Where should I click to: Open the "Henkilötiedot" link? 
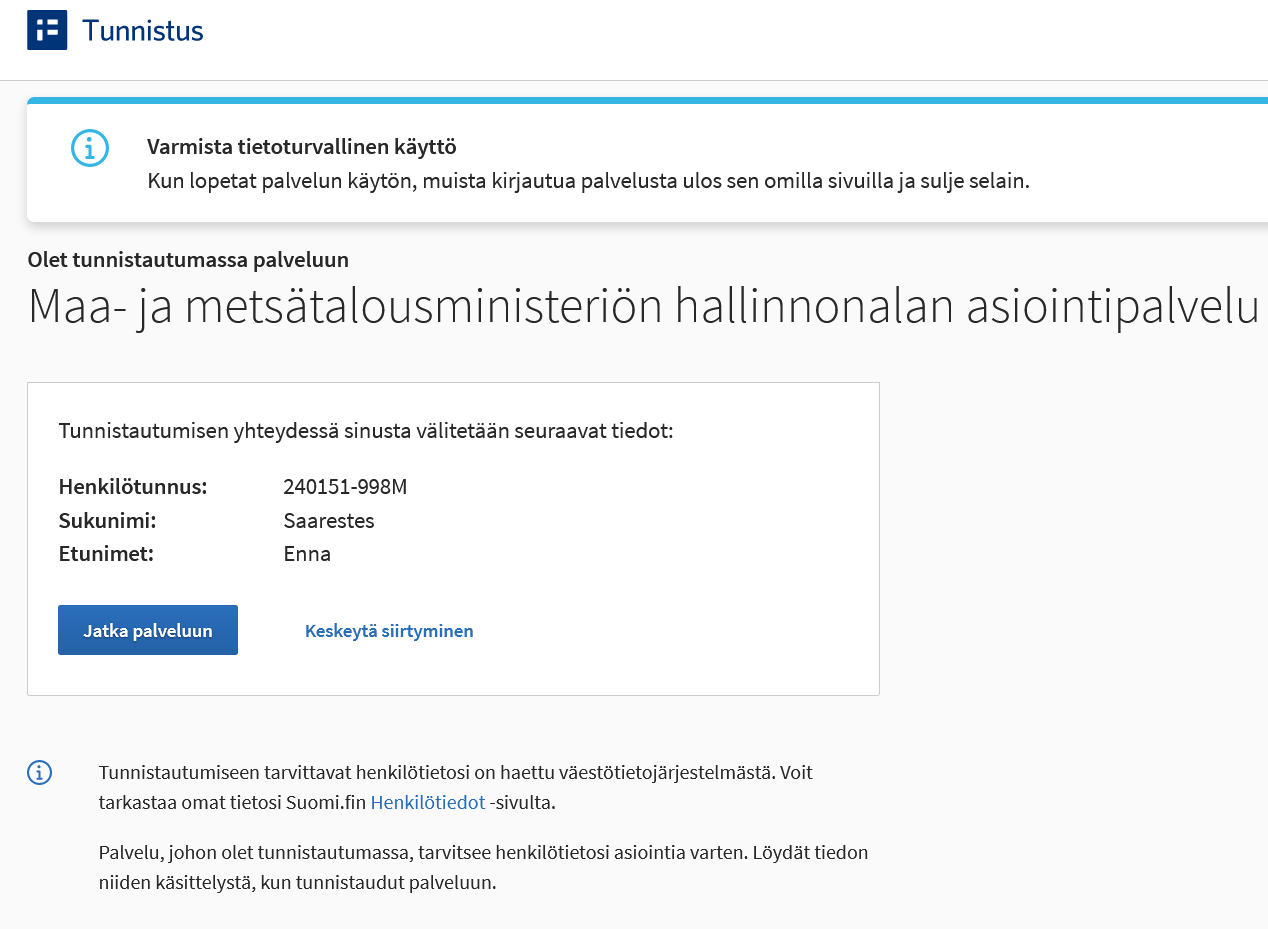(428, 801)
